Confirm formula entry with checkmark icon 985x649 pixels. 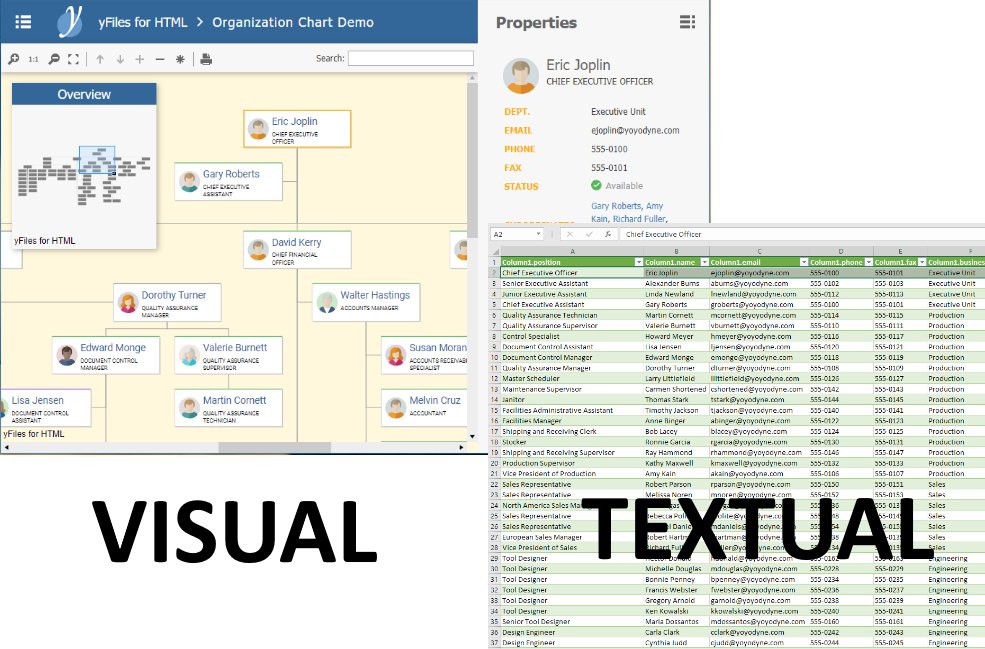[x=589, y=234]
